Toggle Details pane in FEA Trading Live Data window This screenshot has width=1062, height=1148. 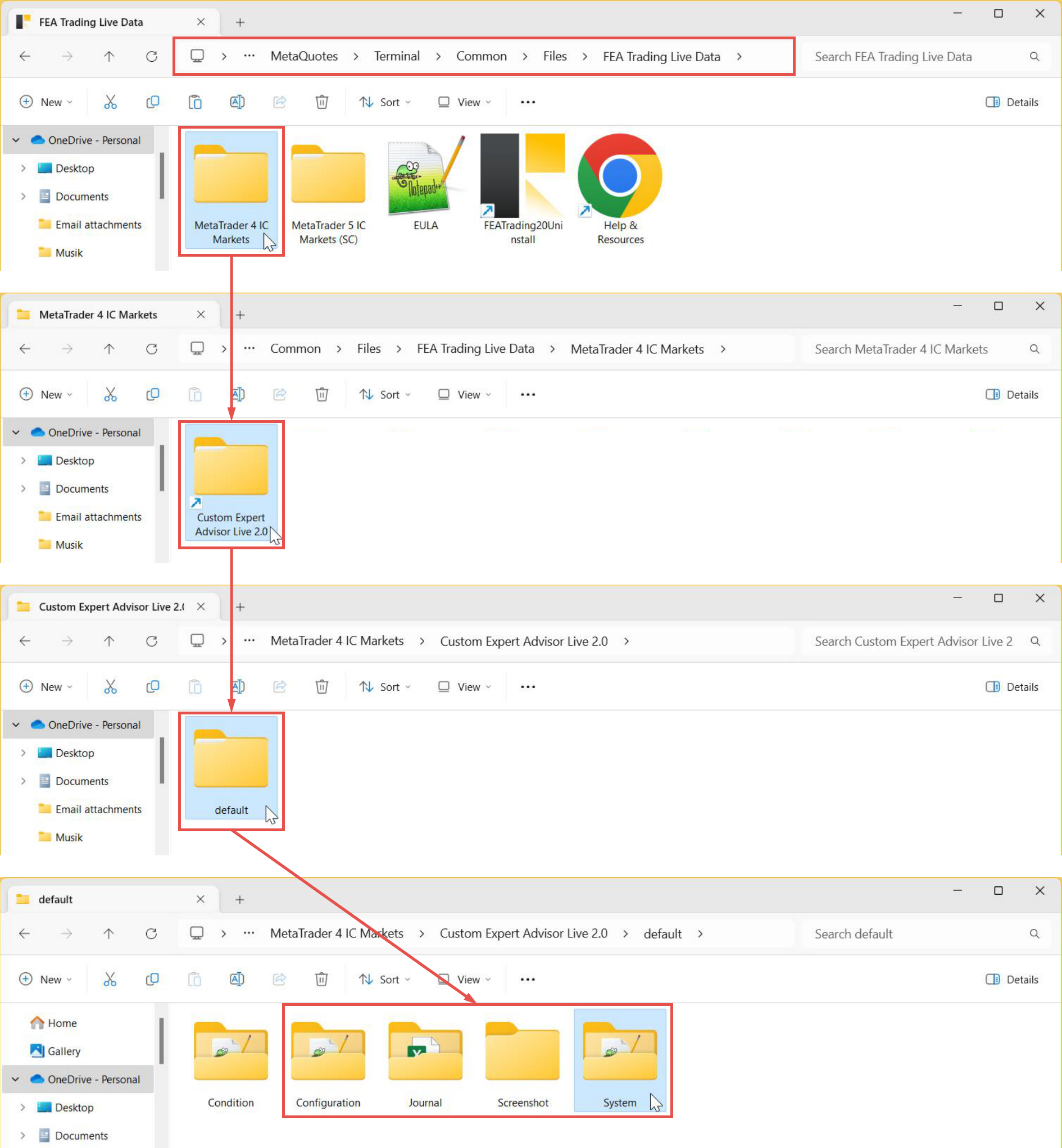click(1012, 102)
